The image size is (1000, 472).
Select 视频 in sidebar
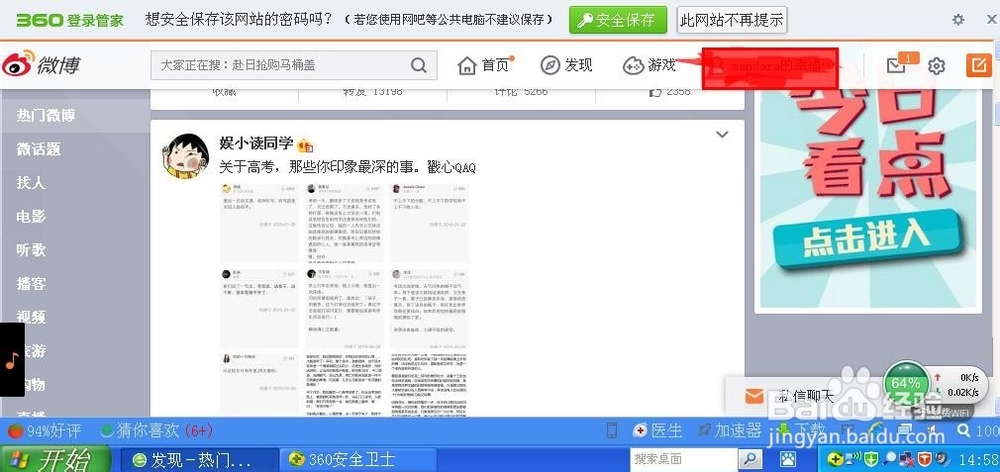click(31, 317)
